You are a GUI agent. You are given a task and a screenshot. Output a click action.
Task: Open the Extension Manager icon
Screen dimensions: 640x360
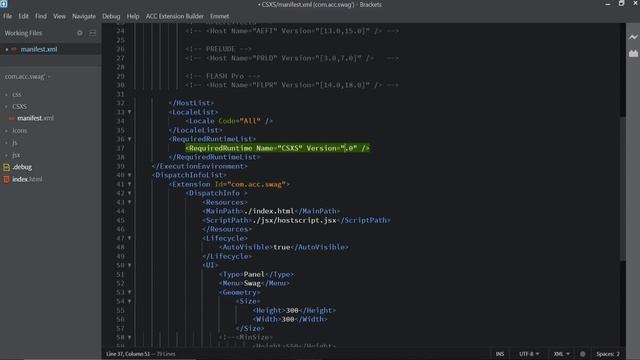click(x=633, y=53)
